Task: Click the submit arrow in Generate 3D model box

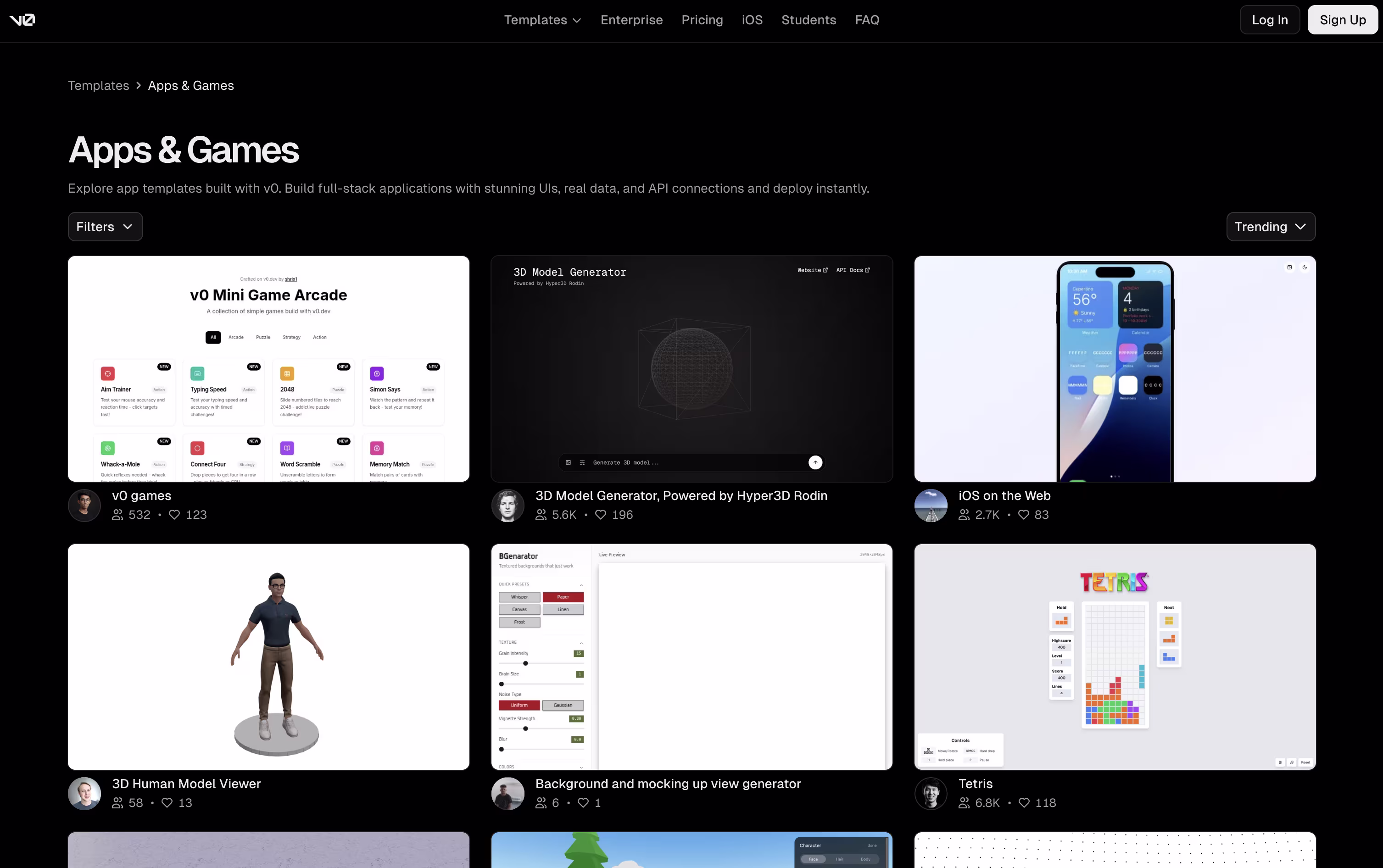Action: point(815,463)
